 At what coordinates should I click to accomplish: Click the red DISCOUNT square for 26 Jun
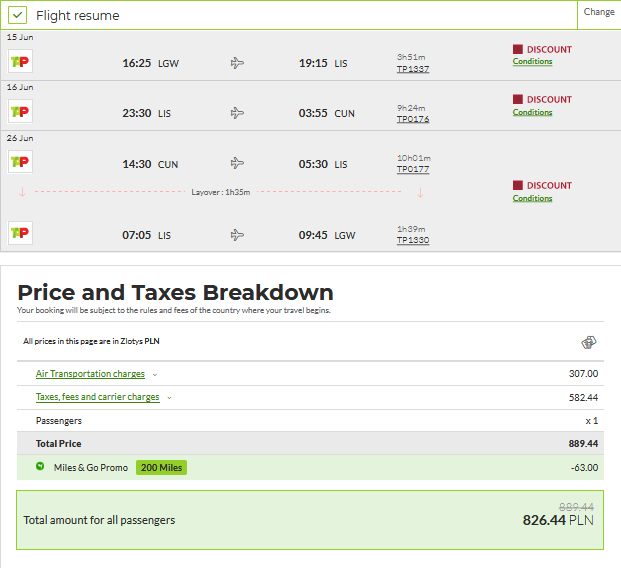point(518,185)
